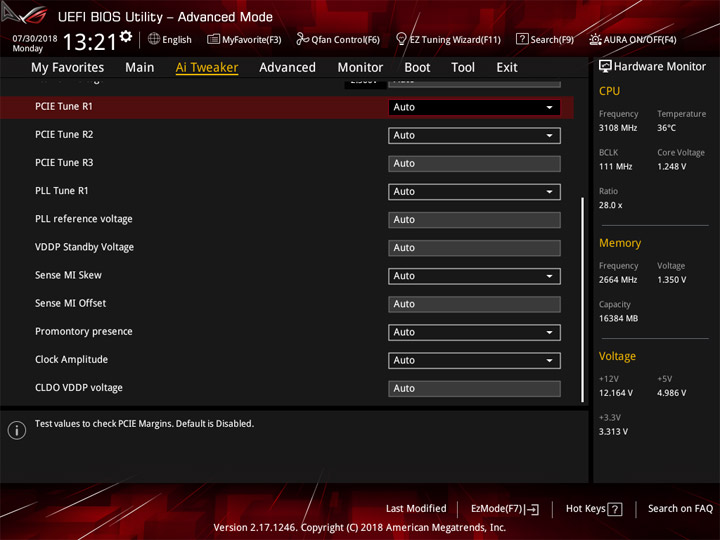Click the Sense MI Offset field
The image size is (720, 540).
tap(474, 304)
